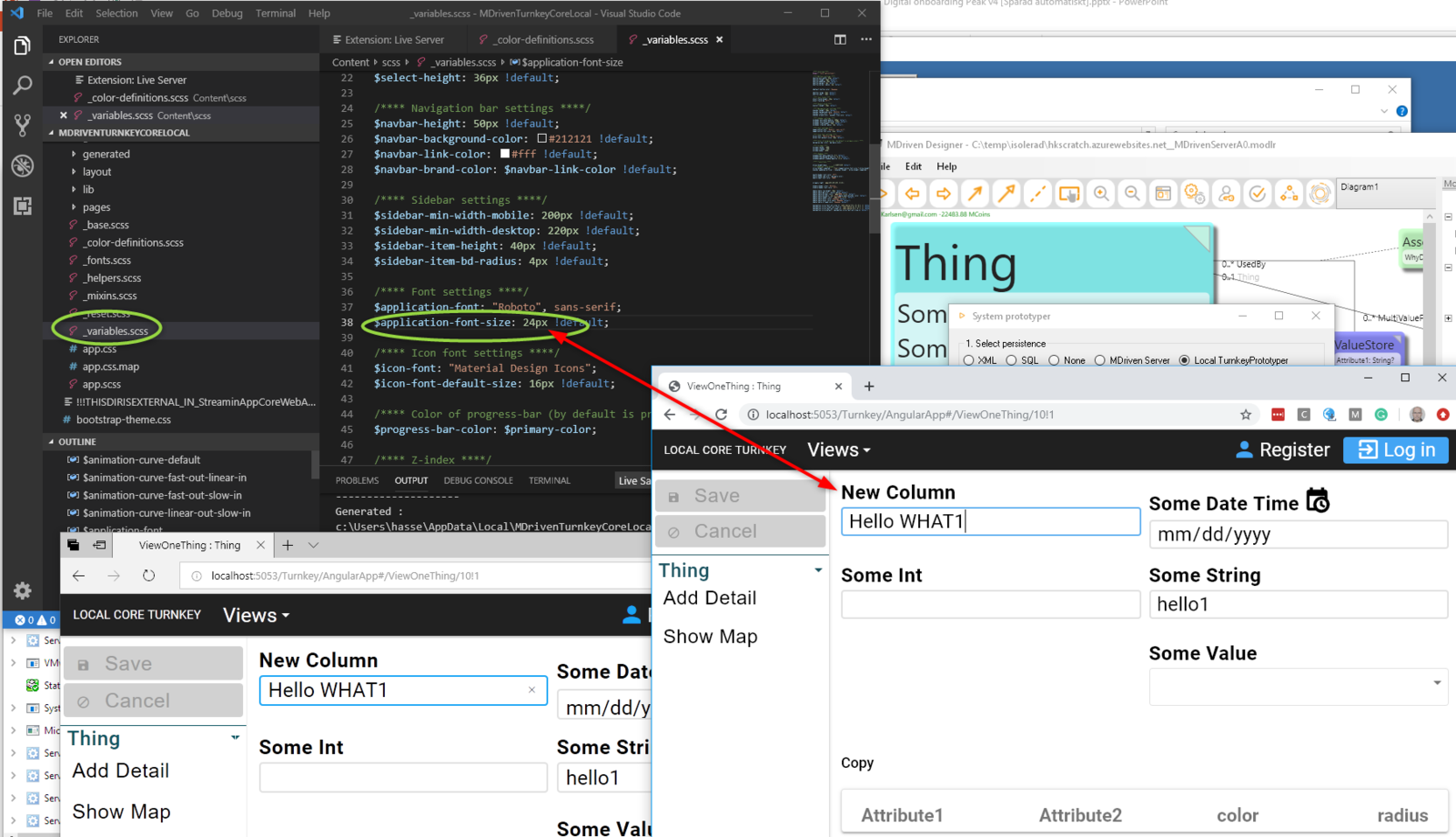Open the Search view in VS Code activity bar
This screenshot has width=1456, height=837.
point(22,86)
